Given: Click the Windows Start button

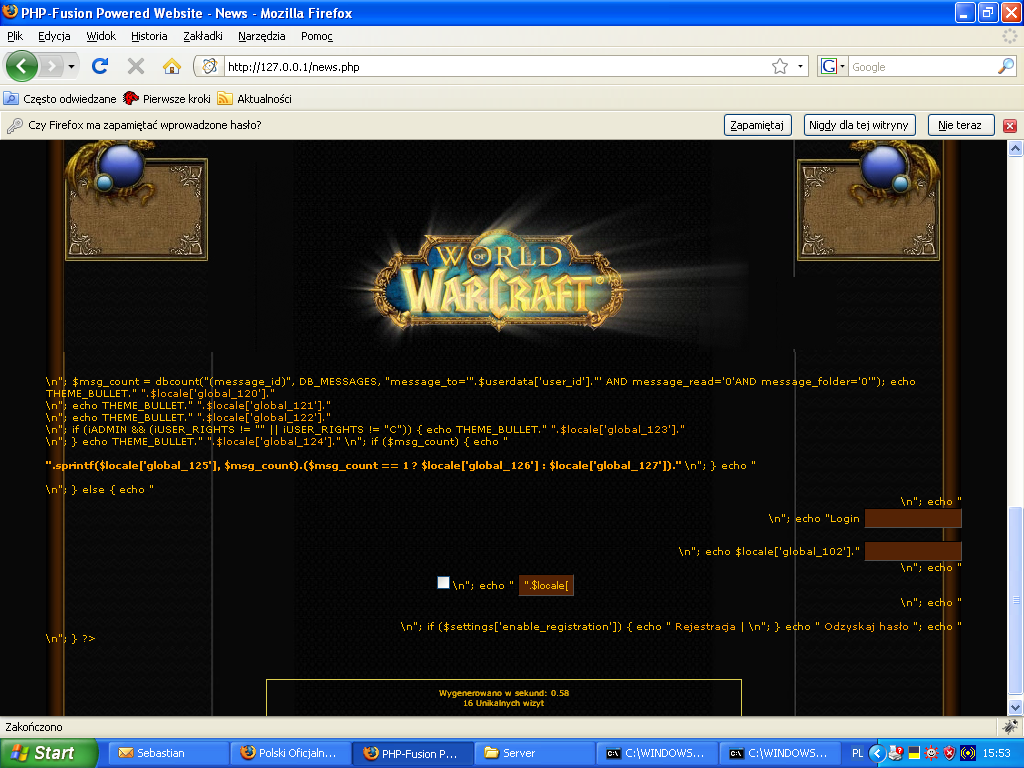Looking at the screenshot, I should [48, 753].
